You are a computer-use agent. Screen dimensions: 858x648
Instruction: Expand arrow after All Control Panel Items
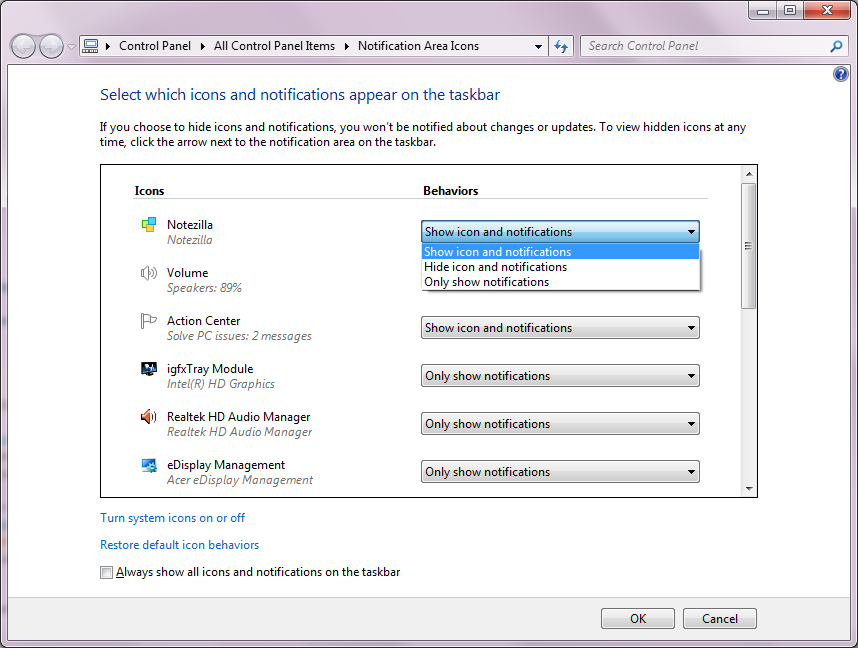tap(346, 47)
